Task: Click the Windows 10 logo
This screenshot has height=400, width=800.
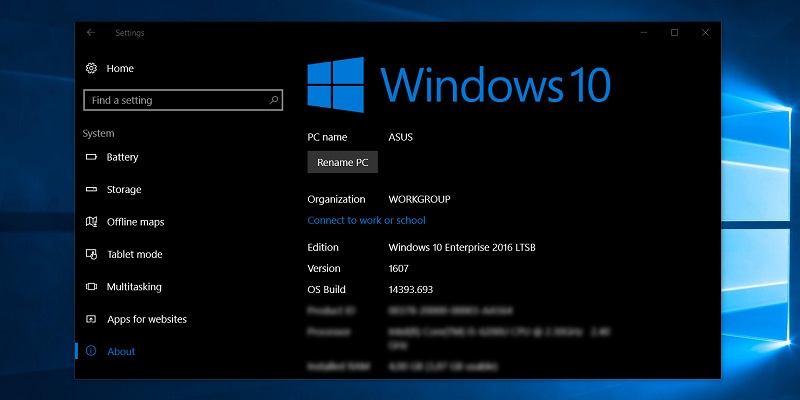Action: click(x=336, y=83)
